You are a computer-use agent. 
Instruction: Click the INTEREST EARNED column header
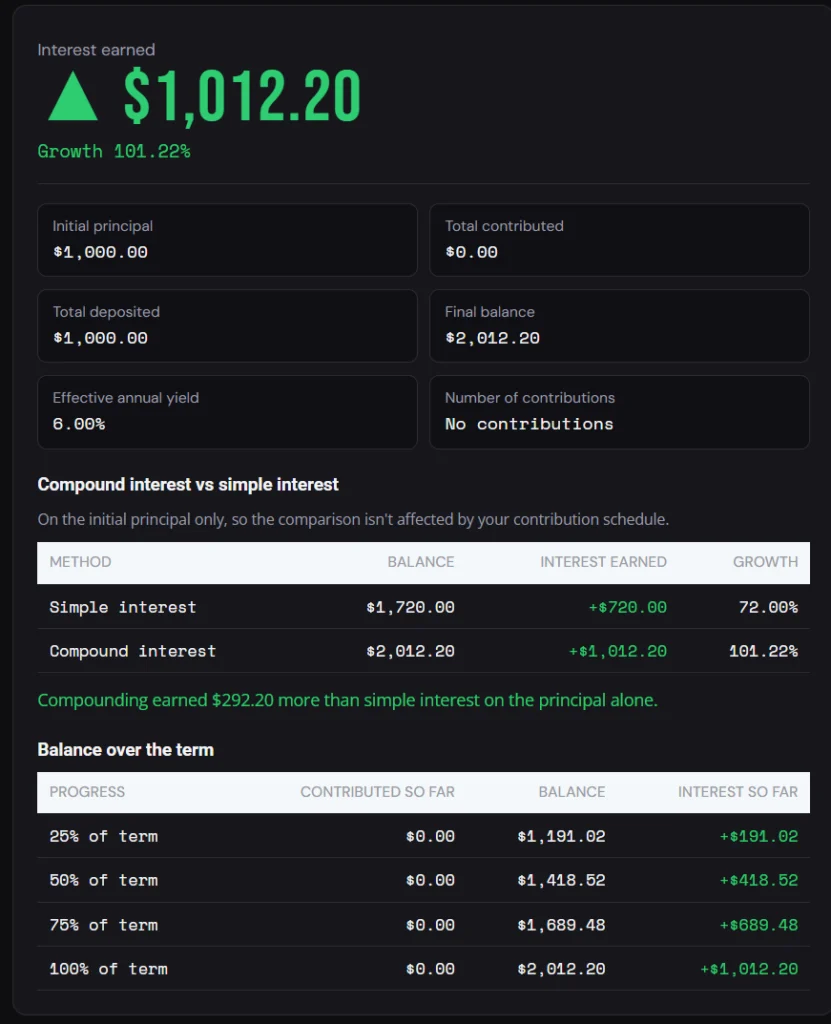(603, 562)
